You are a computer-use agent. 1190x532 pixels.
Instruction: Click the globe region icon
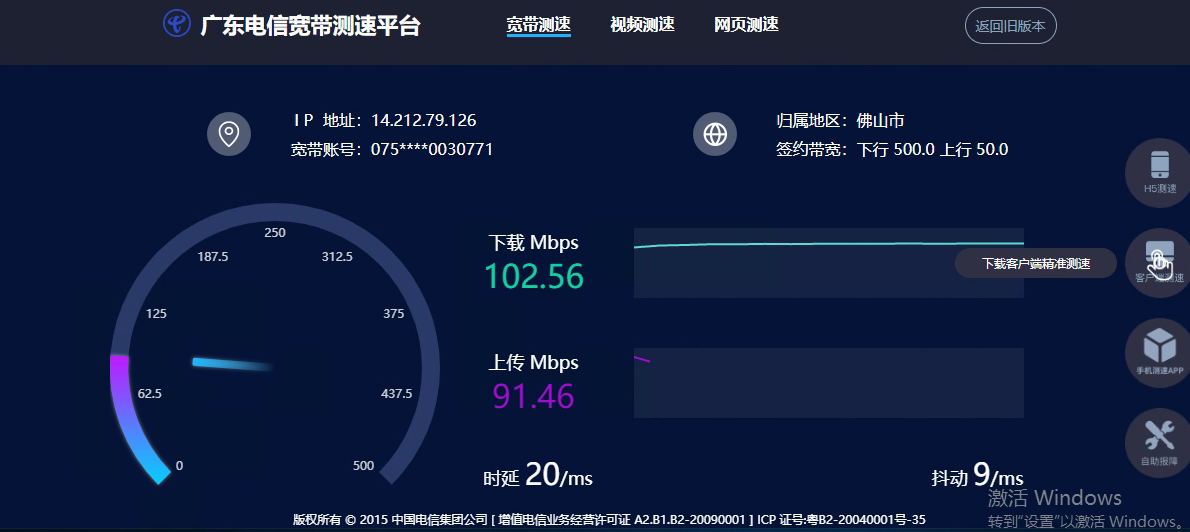(x=715, y=134)
